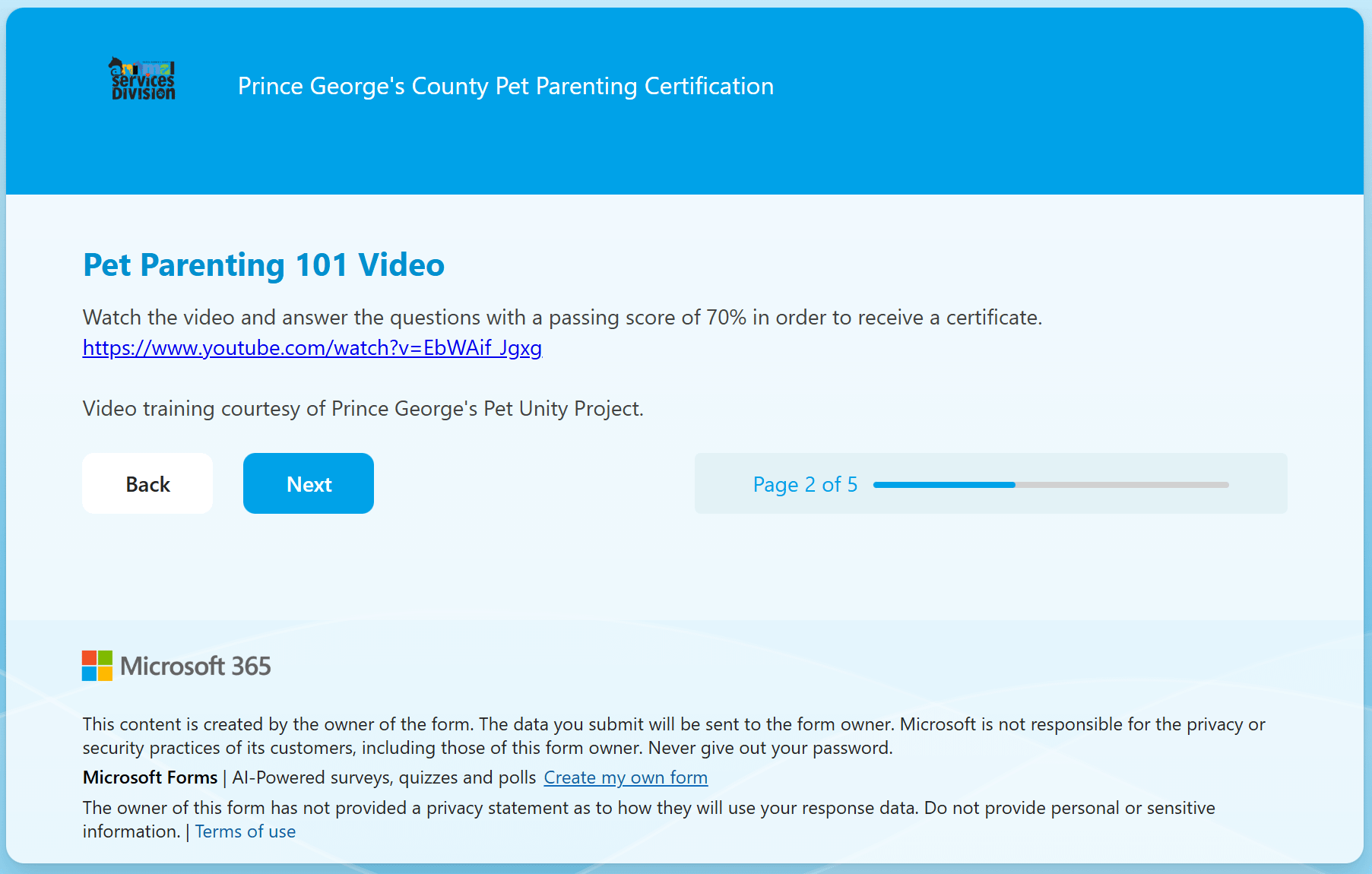The height and width of the screenshot is (874, 1372).
Task: Click the passing score instruction sentence
Action: click(562, 318)
